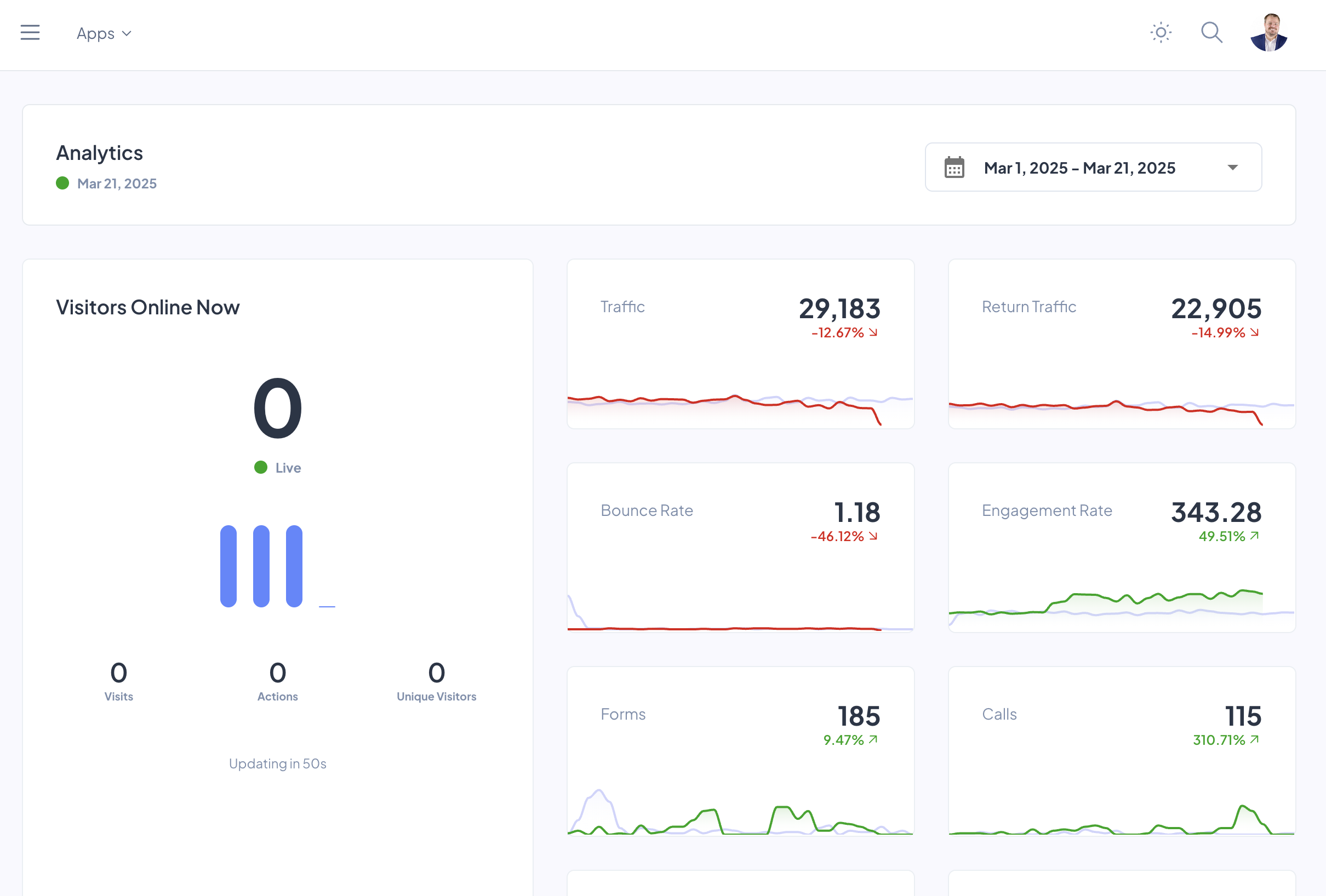Click the 115 calls value
The width and height of the screenshot is (1326, 896).
click(x=1243, y=716)
